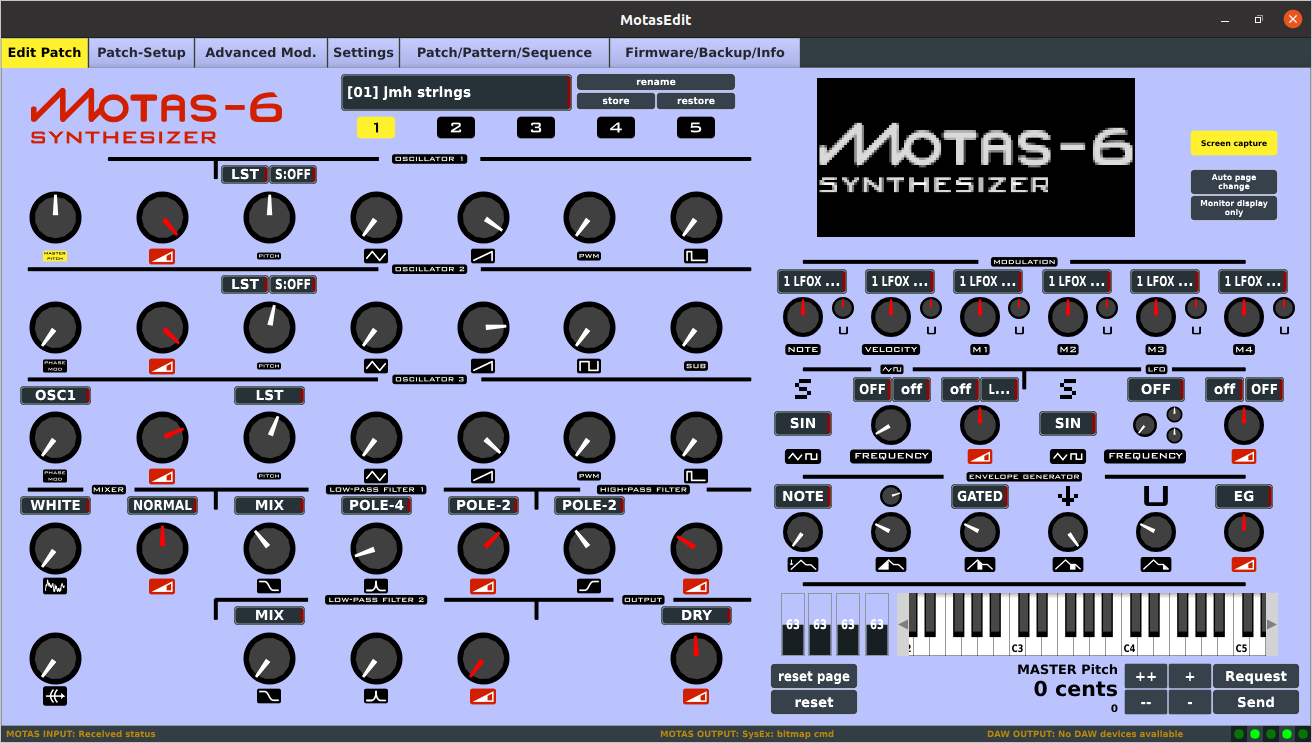
Task: Click the VELOCITY modulation knob
Action: (891, 316)
